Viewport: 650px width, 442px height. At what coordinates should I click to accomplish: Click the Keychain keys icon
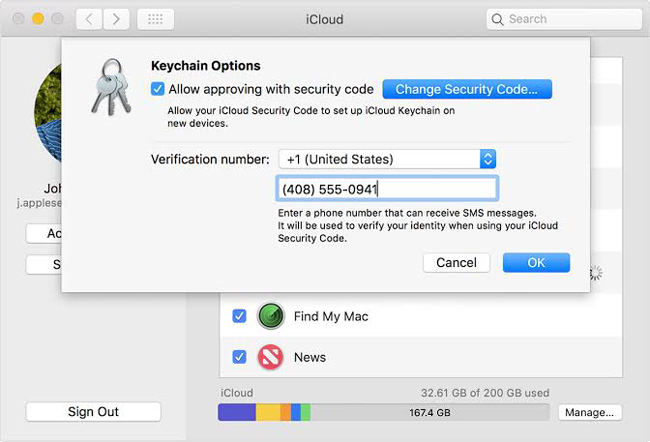point(110,86)
